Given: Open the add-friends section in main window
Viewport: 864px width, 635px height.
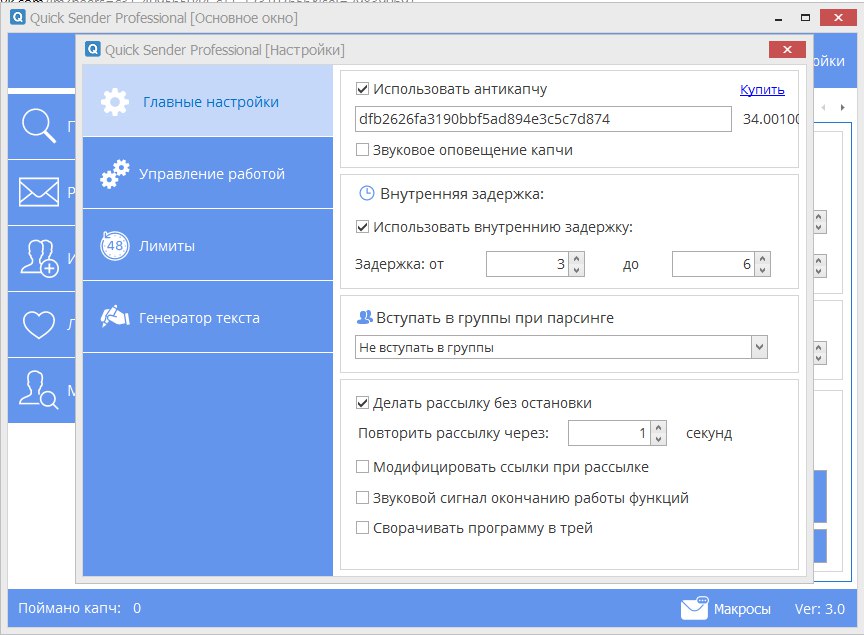Looking at the screenshot, I should (41, 258).
